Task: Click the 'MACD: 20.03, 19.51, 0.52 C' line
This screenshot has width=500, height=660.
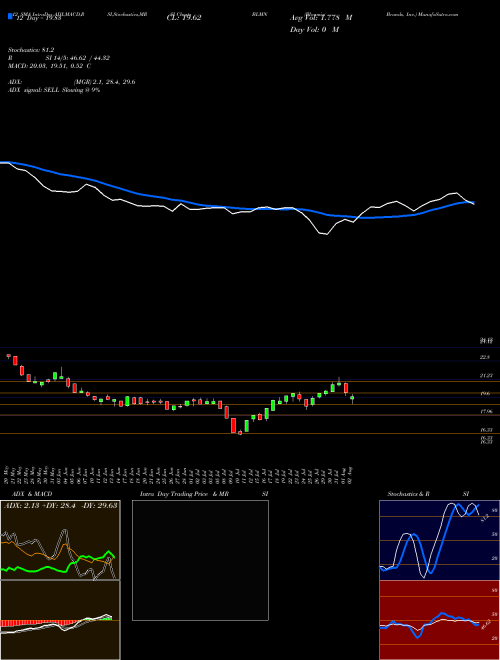Action: 49,66
